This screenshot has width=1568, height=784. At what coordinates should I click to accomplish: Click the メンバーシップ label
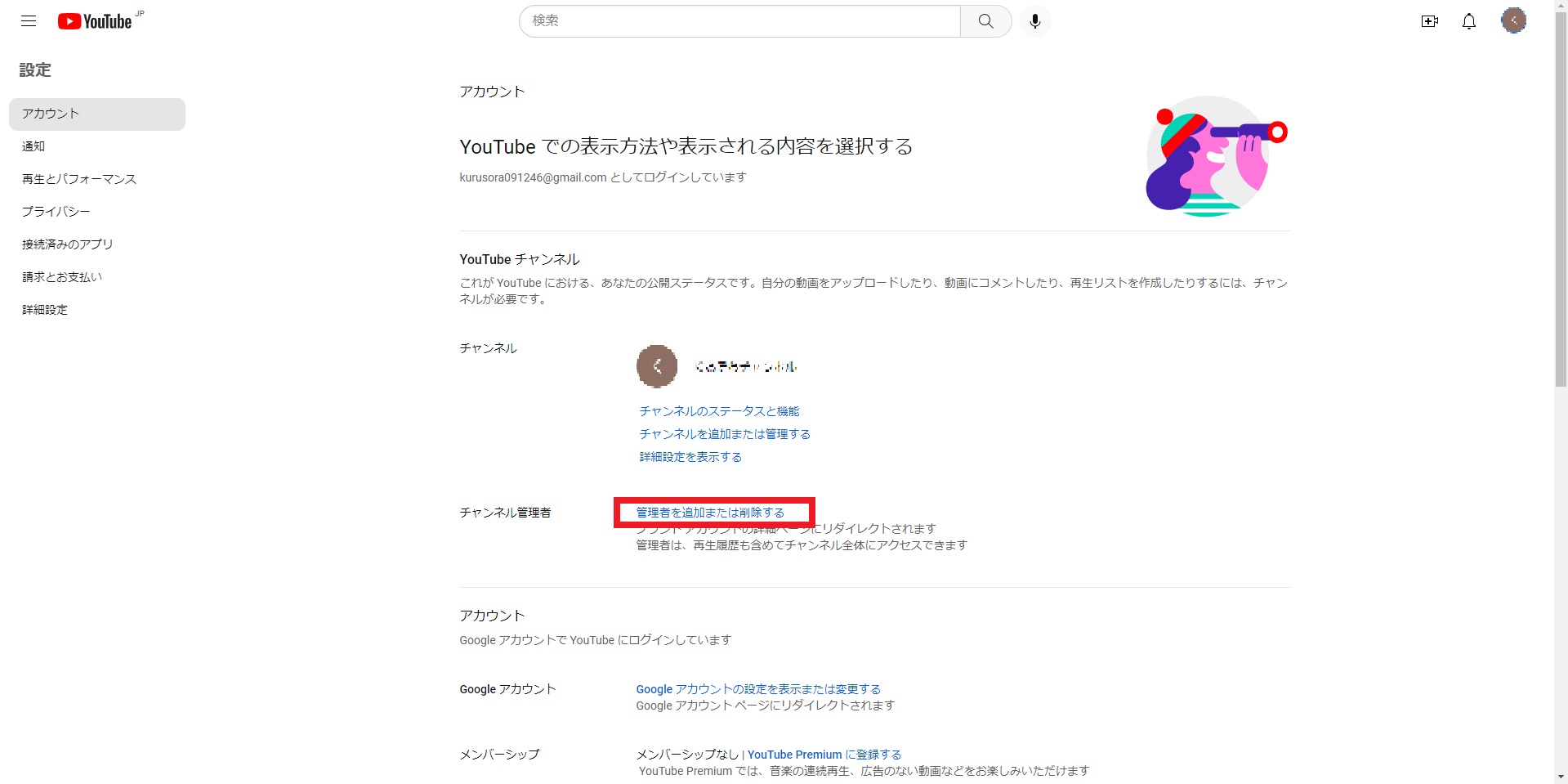pyautogui.click(x=499, y=755)
